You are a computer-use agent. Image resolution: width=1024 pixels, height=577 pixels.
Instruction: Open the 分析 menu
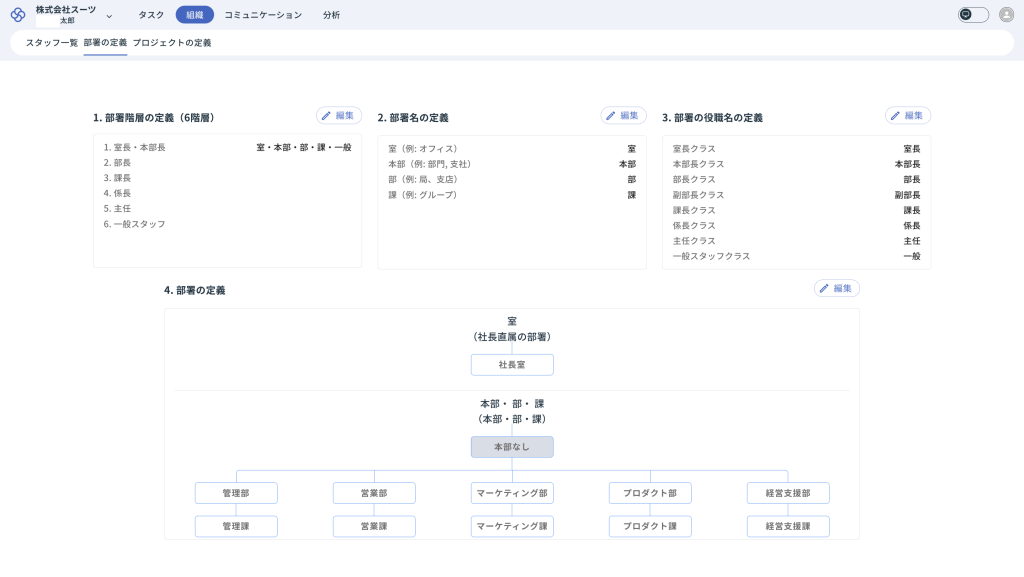pyautogui.click(x=331, y=15)
